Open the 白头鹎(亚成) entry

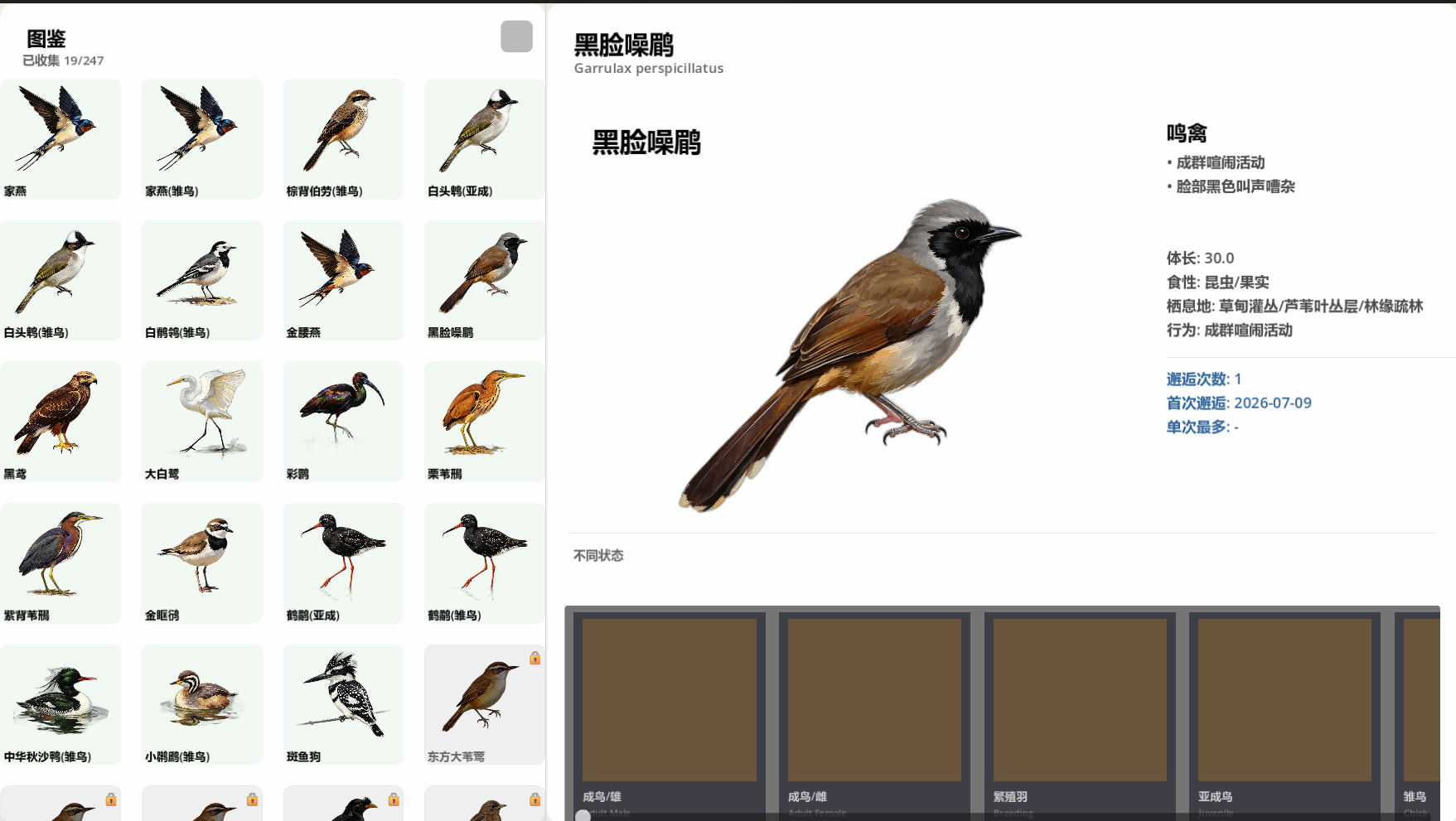coord(485,139)
